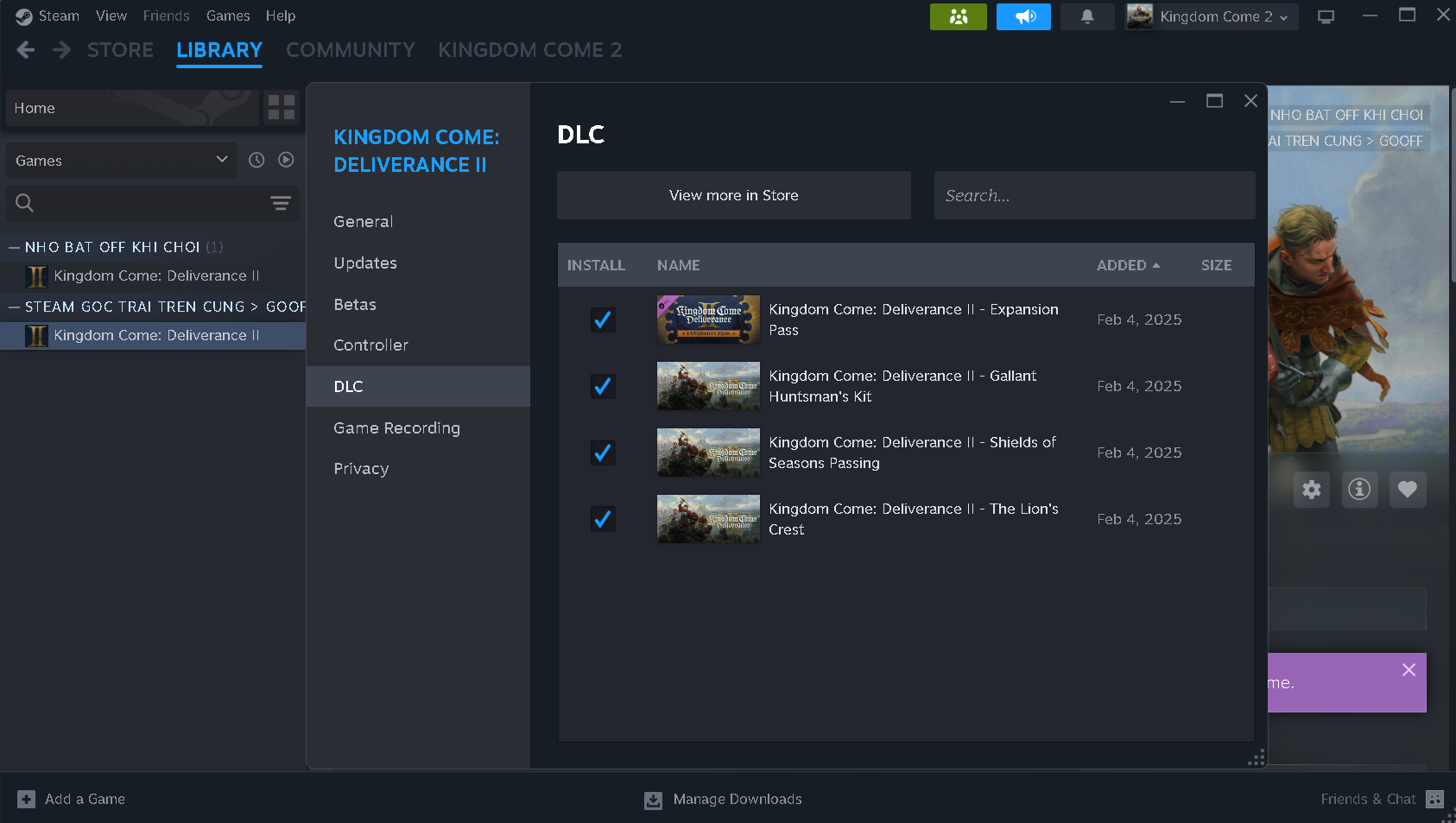This screenshot has width=1456, height=823.
Task: Click View more in Store button
Action: point(734,195)
